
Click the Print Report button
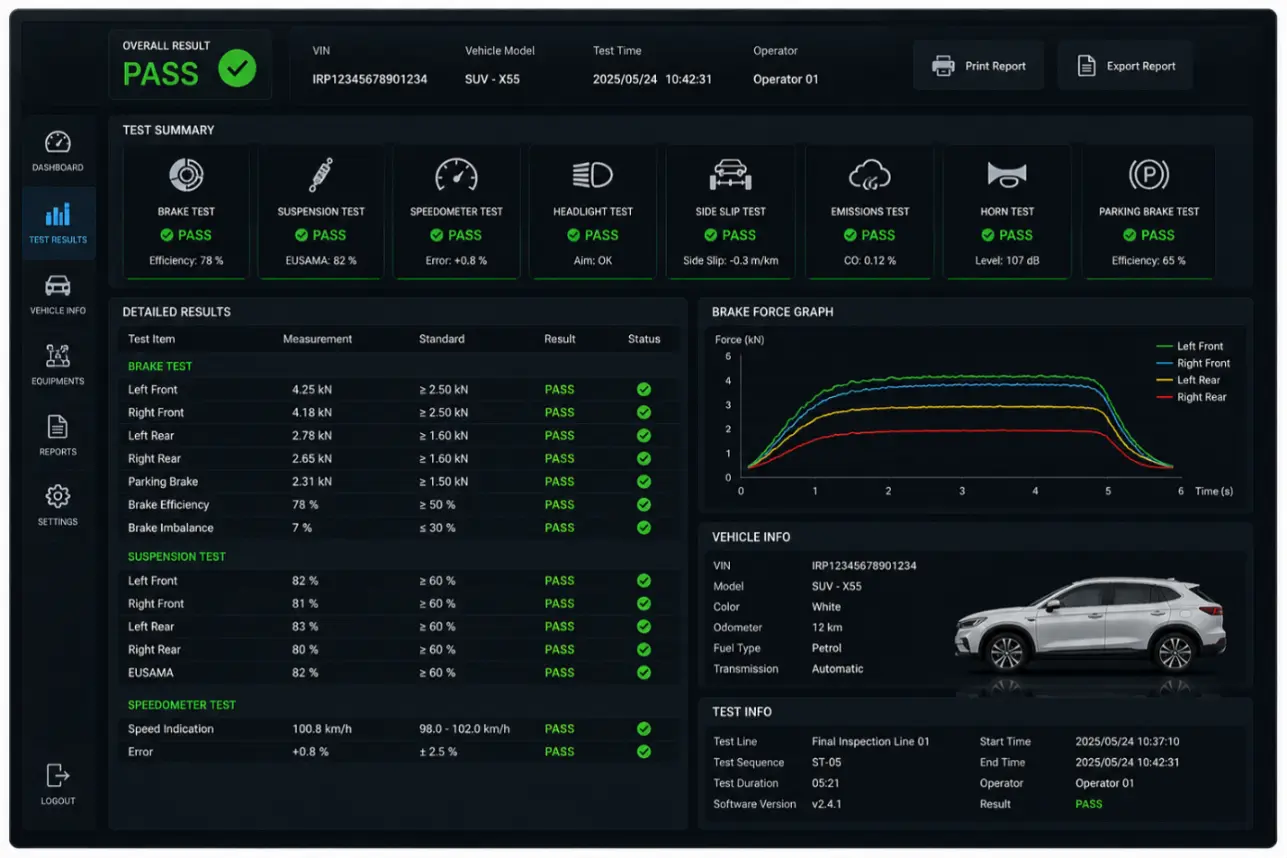point(979,66)
